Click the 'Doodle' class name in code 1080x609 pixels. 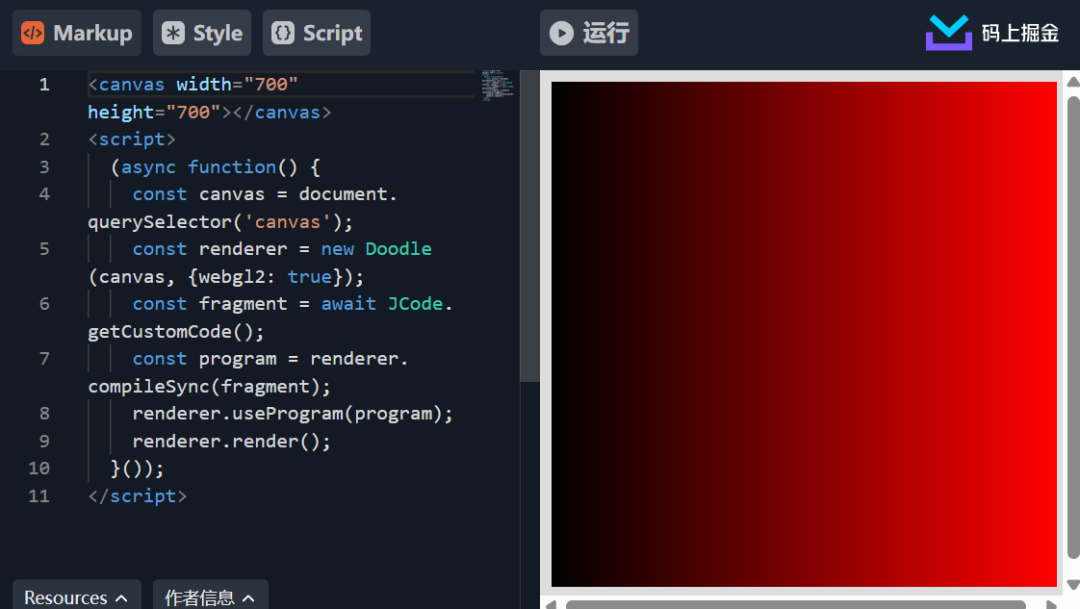[398, 249]
